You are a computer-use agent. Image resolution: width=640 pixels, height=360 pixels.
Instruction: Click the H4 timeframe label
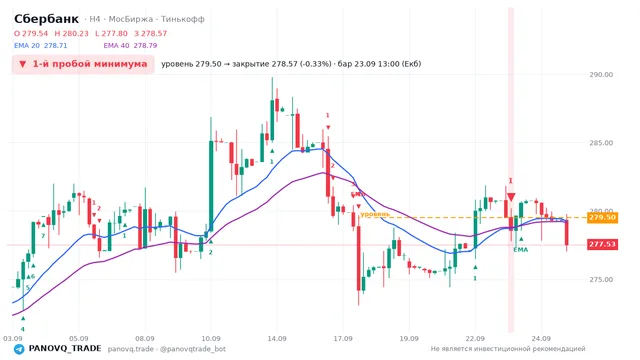pyautogui.click(x=95, y=19)
